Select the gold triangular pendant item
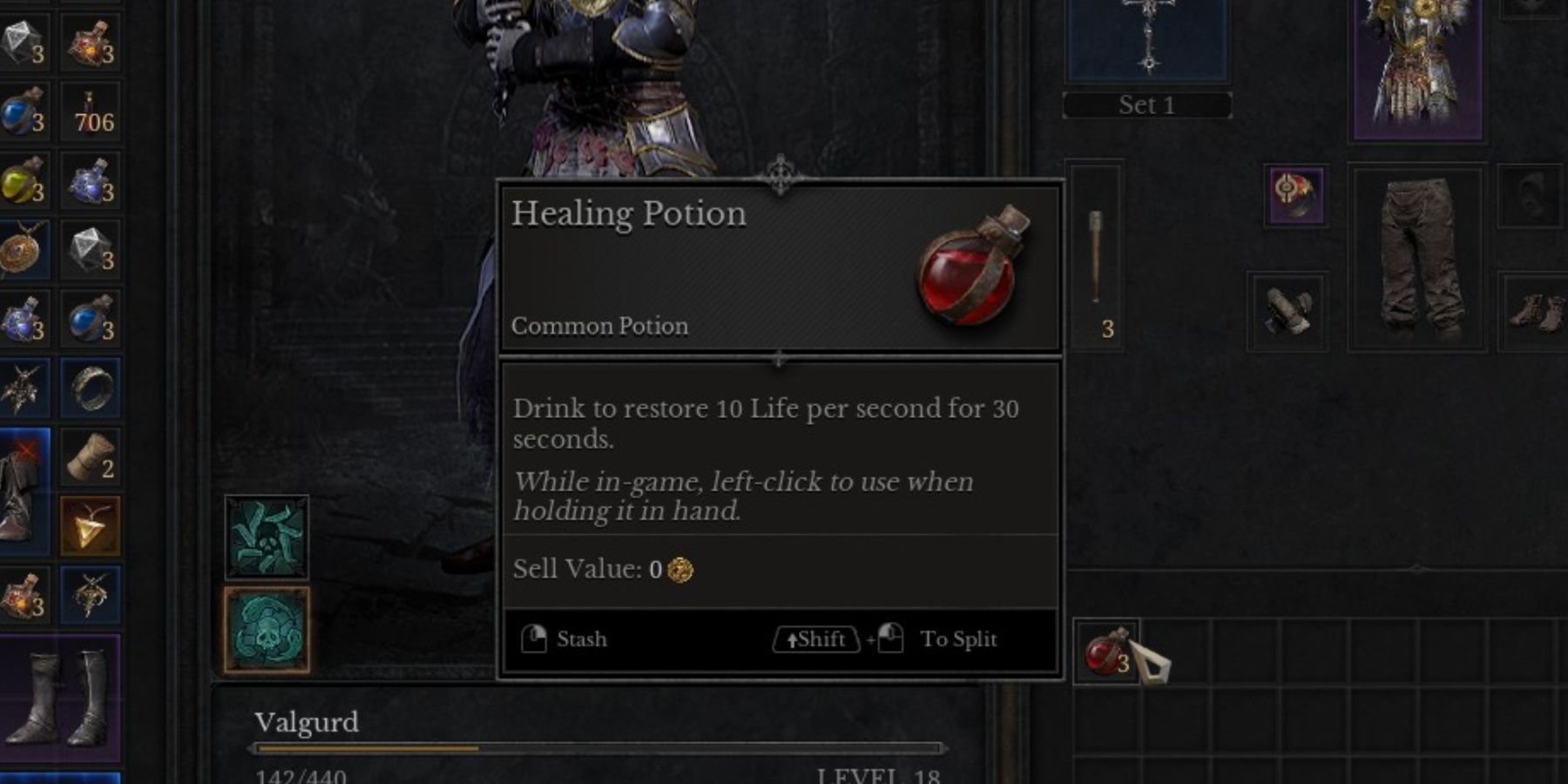This screenshot has width=1568, height=784. tap(91, 526)
